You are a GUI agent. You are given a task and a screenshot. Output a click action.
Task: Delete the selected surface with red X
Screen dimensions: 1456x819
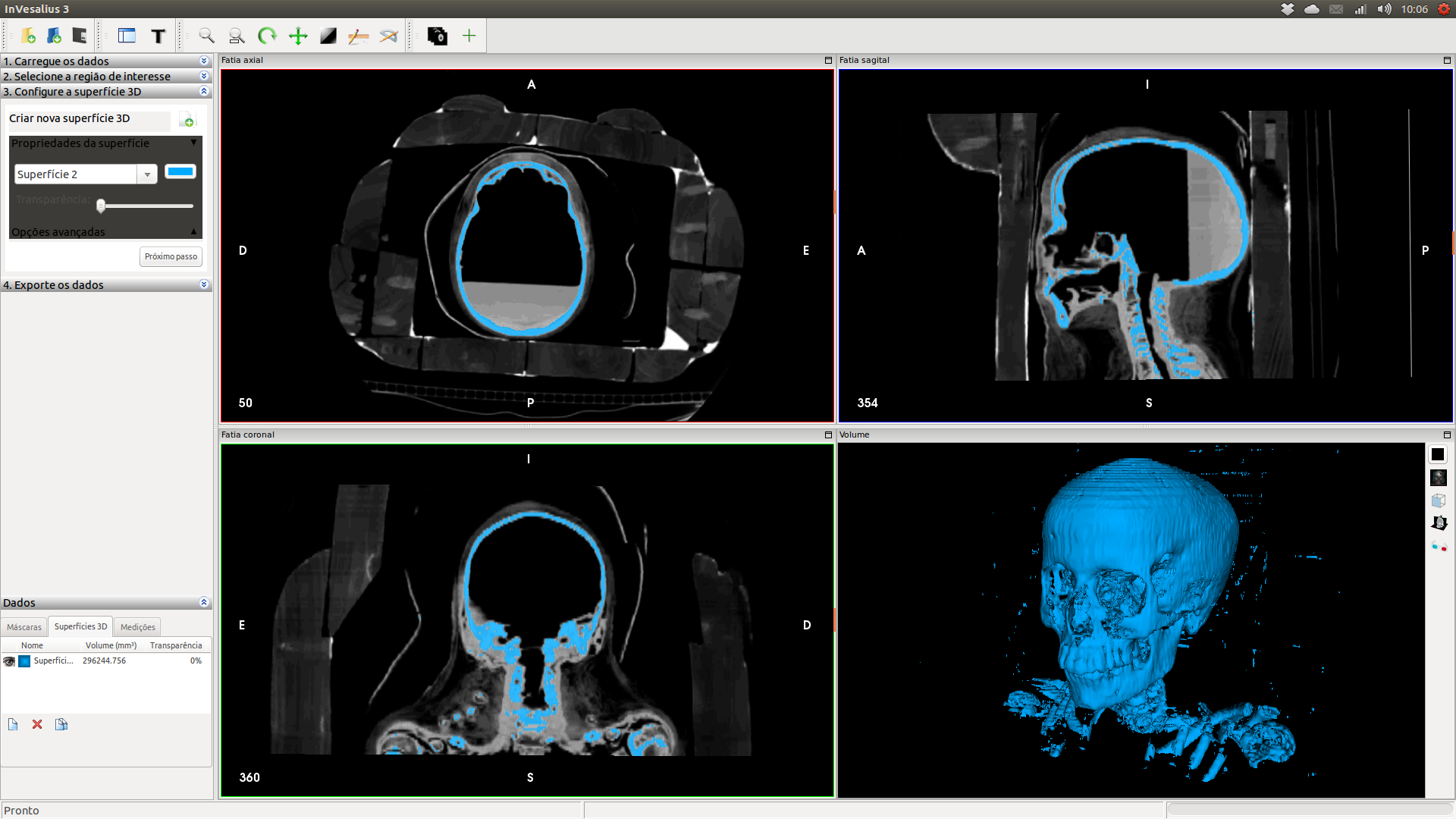tap(37, 724)
